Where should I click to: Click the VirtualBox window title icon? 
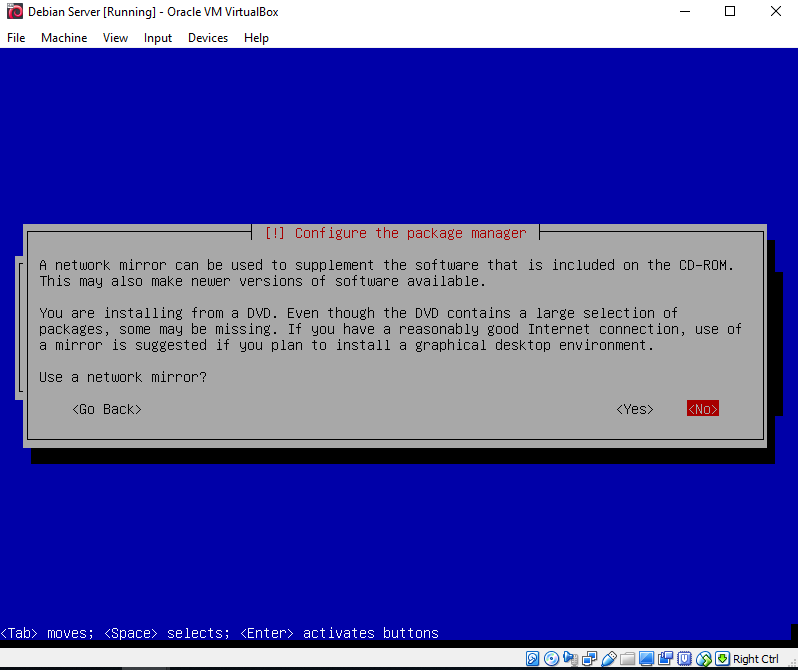coord(15,11)
